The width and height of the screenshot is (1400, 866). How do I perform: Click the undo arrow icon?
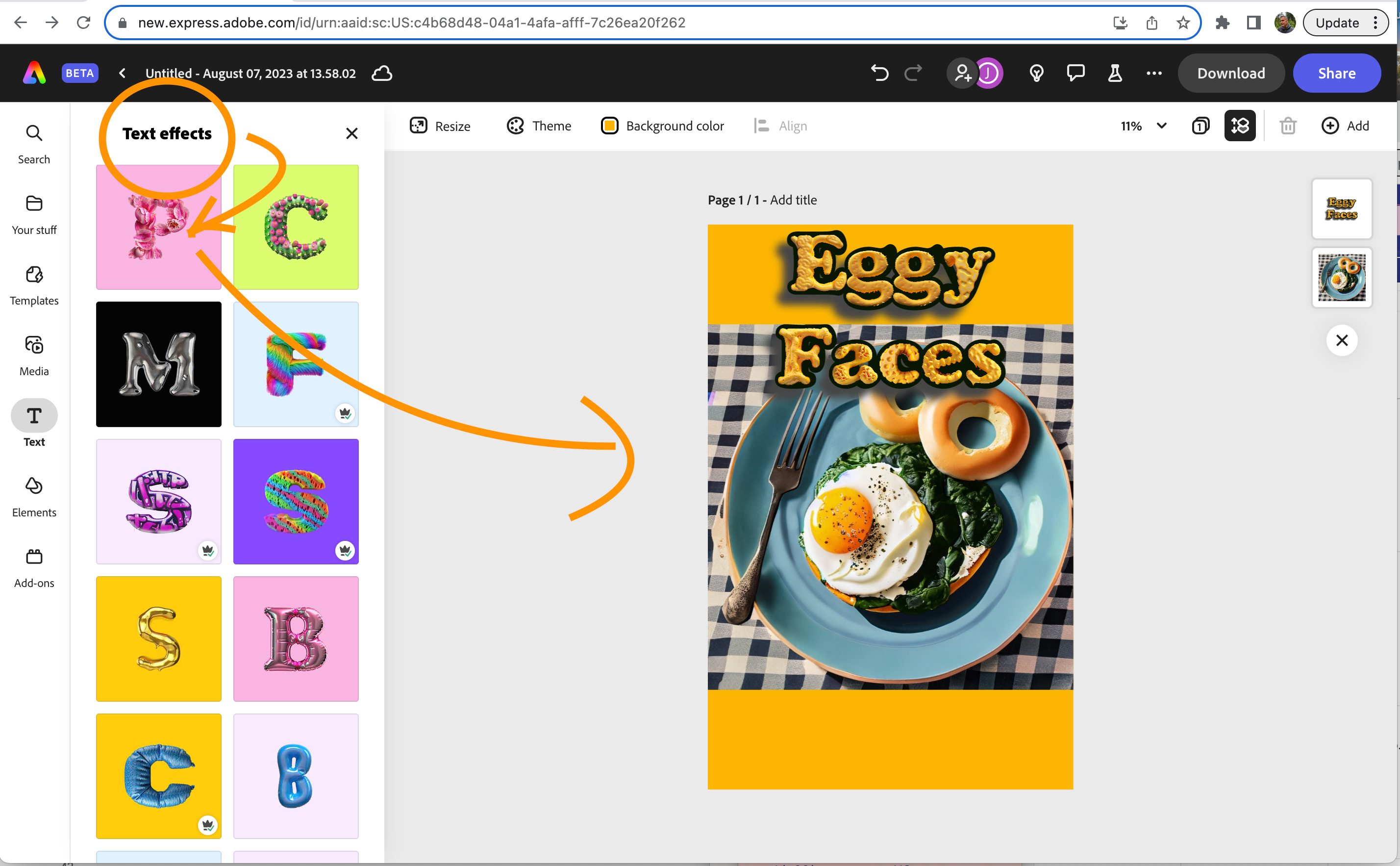880,74
